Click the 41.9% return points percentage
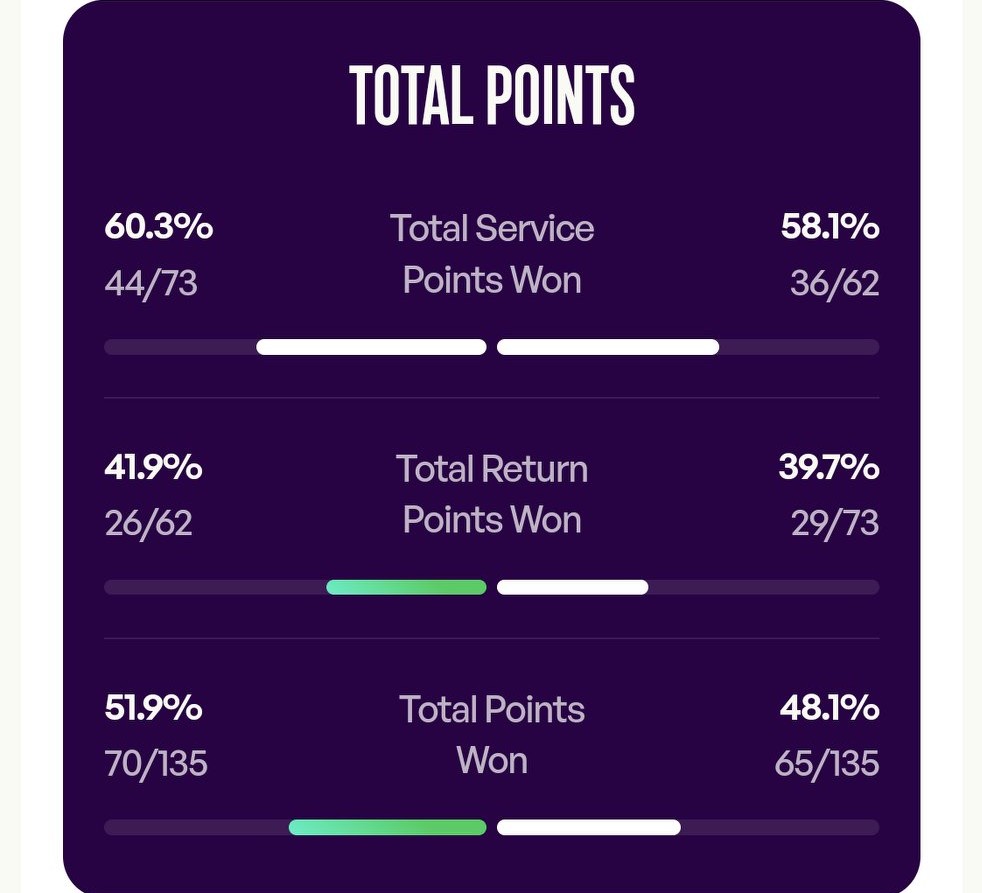The width and height of the screenshot is (982, 893). (153, 467)
